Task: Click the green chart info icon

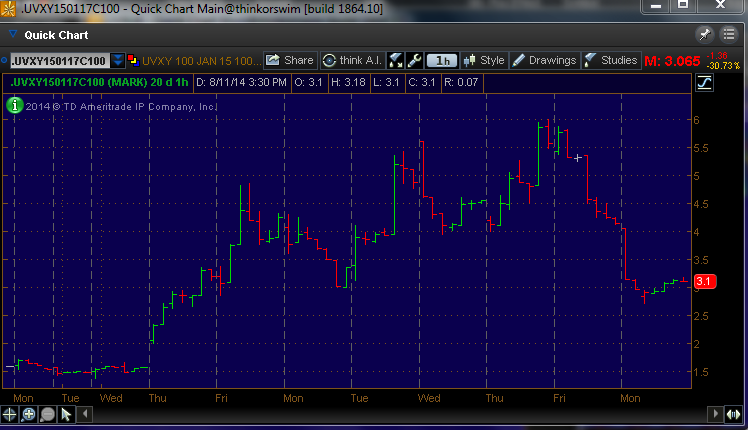Action: (15, 104)
